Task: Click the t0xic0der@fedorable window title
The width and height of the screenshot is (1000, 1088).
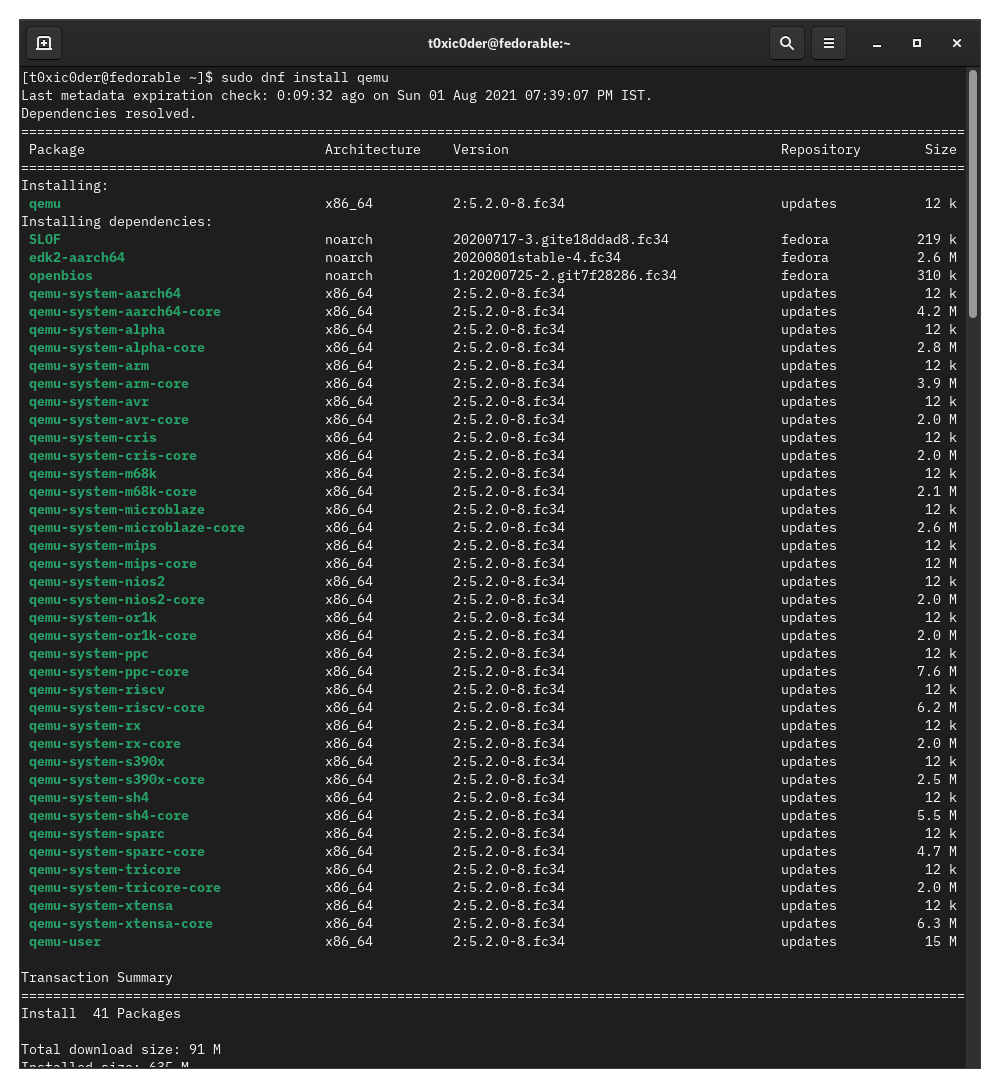Action: click(x=499, y=43)
